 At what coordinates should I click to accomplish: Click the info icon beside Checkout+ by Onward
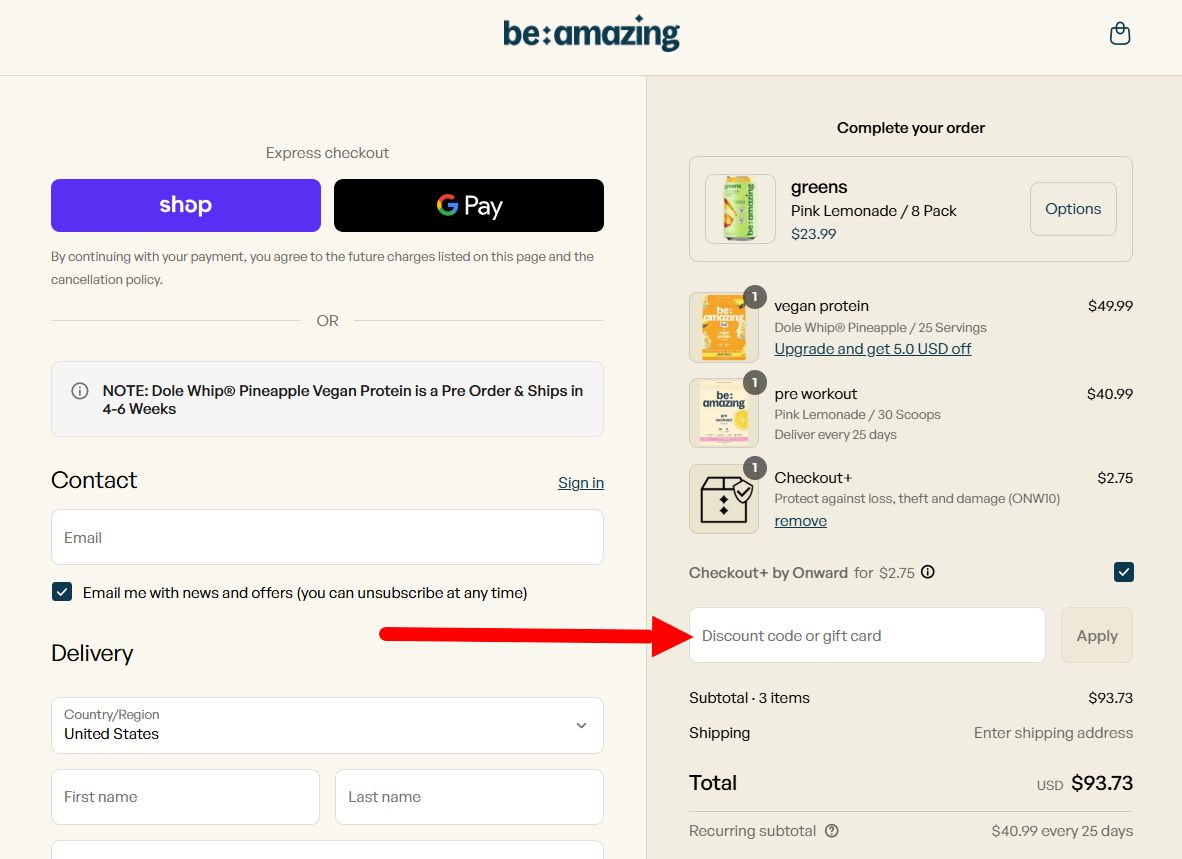(x=928, y=573)
